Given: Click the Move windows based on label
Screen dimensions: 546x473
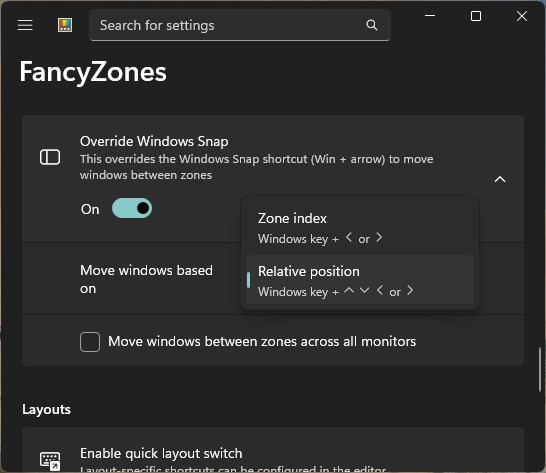Looking at the screenshot, I should [x=146, y=279].
